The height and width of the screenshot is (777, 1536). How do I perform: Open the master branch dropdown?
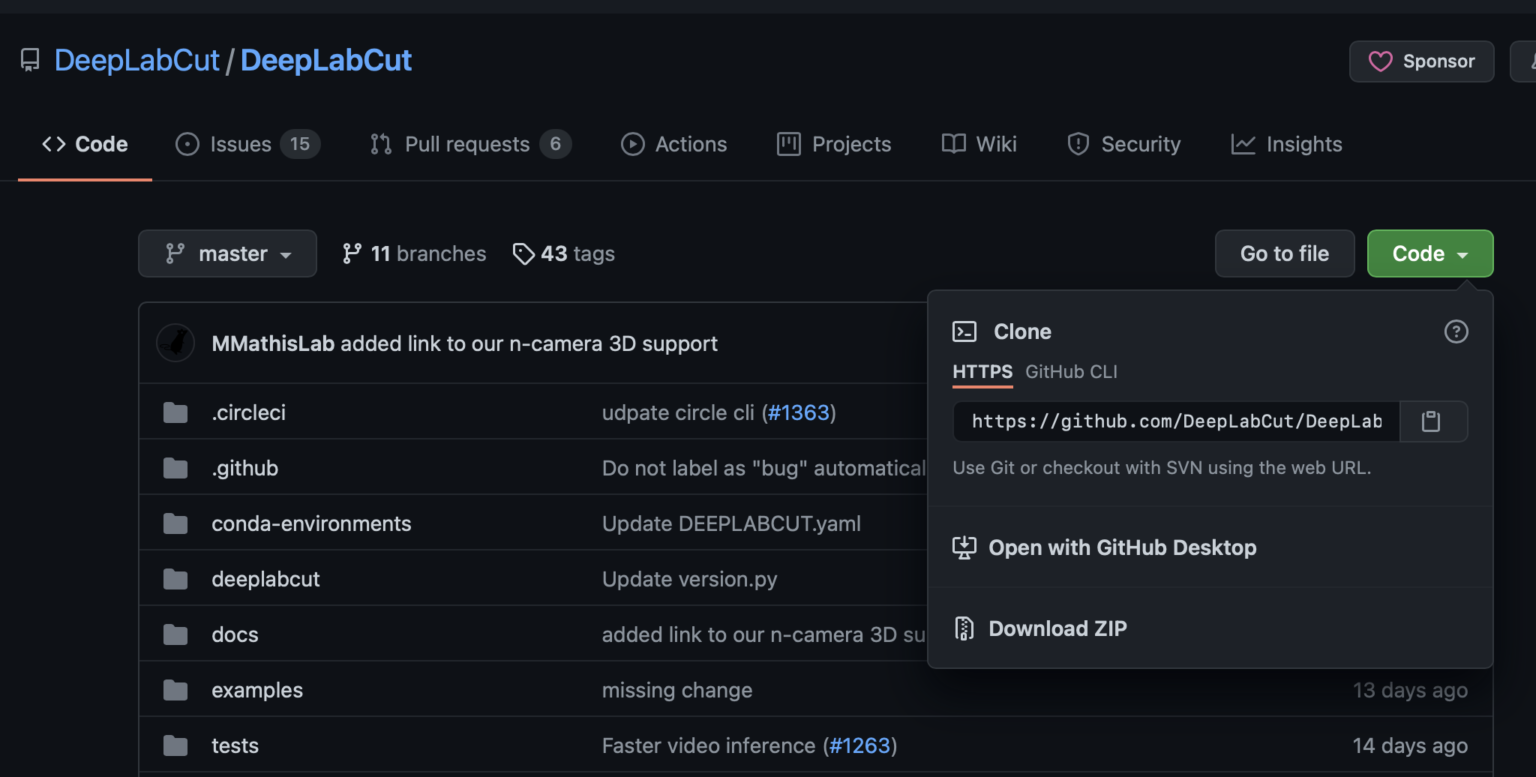point(227,253)
